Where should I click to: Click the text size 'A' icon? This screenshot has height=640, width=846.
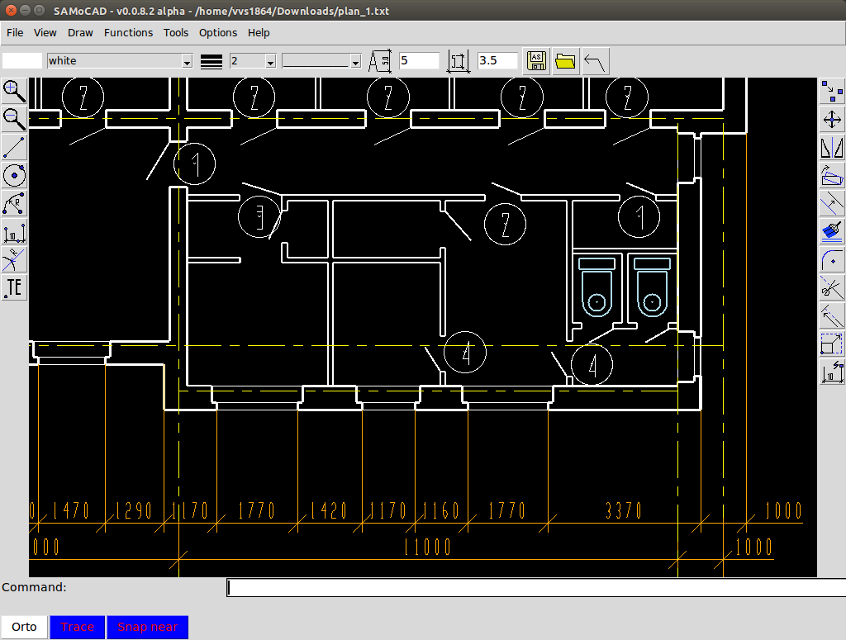(x=380, y=61)
